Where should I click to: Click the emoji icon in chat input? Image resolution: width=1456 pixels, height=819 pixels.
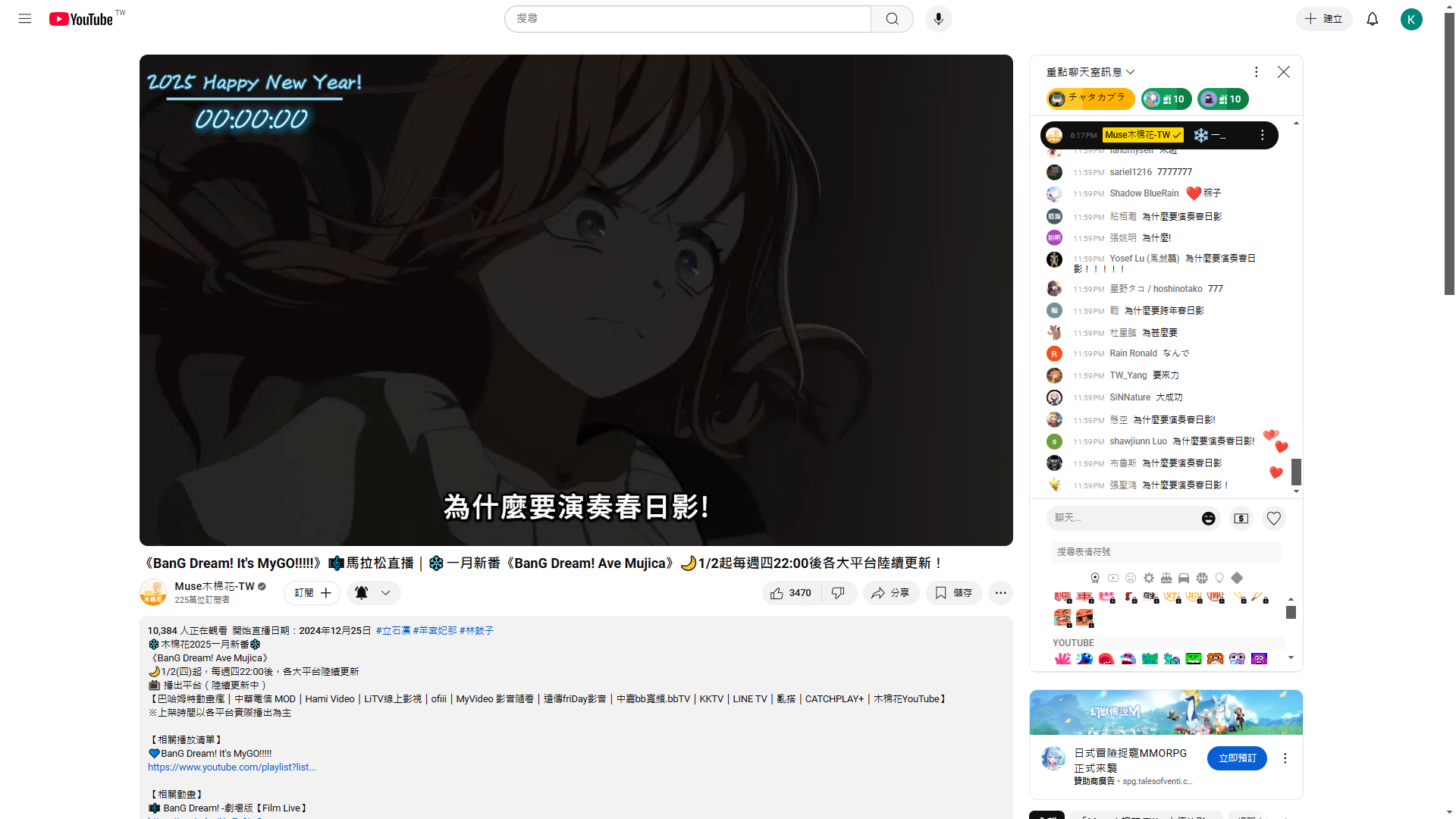click(1209, 518)
